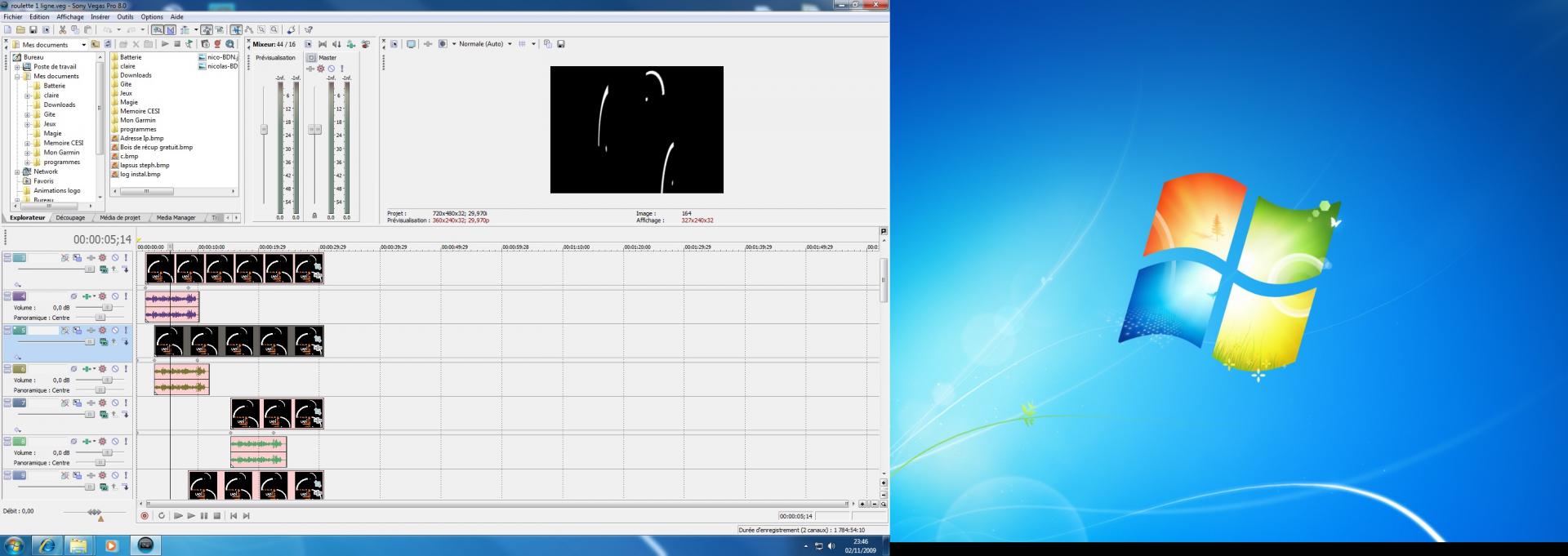Solo audio track 6
This screenshot has width=1568, height=556.
(126, 369)
